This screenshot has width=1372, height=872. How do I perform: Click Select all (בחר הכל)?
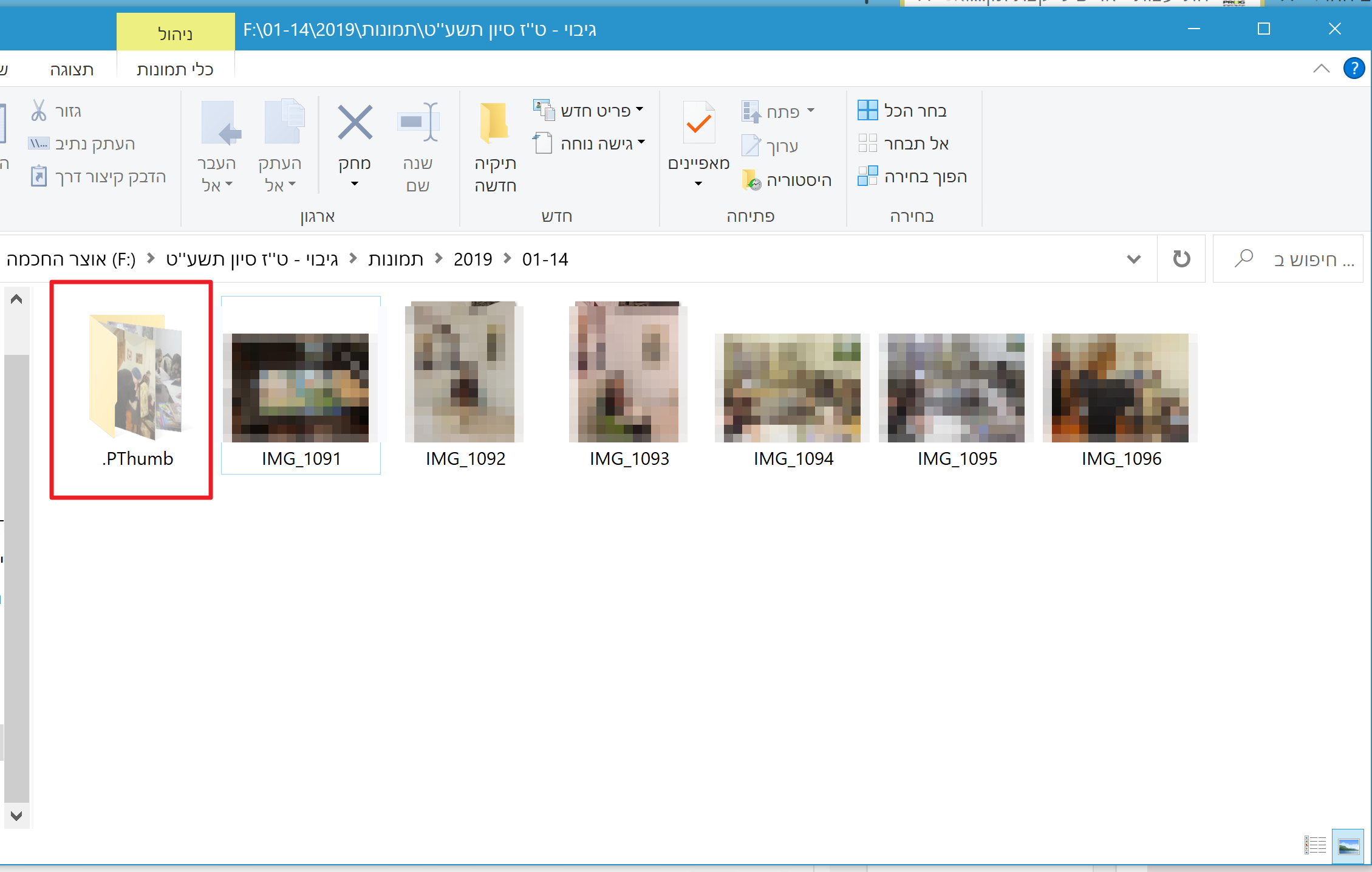903,111
